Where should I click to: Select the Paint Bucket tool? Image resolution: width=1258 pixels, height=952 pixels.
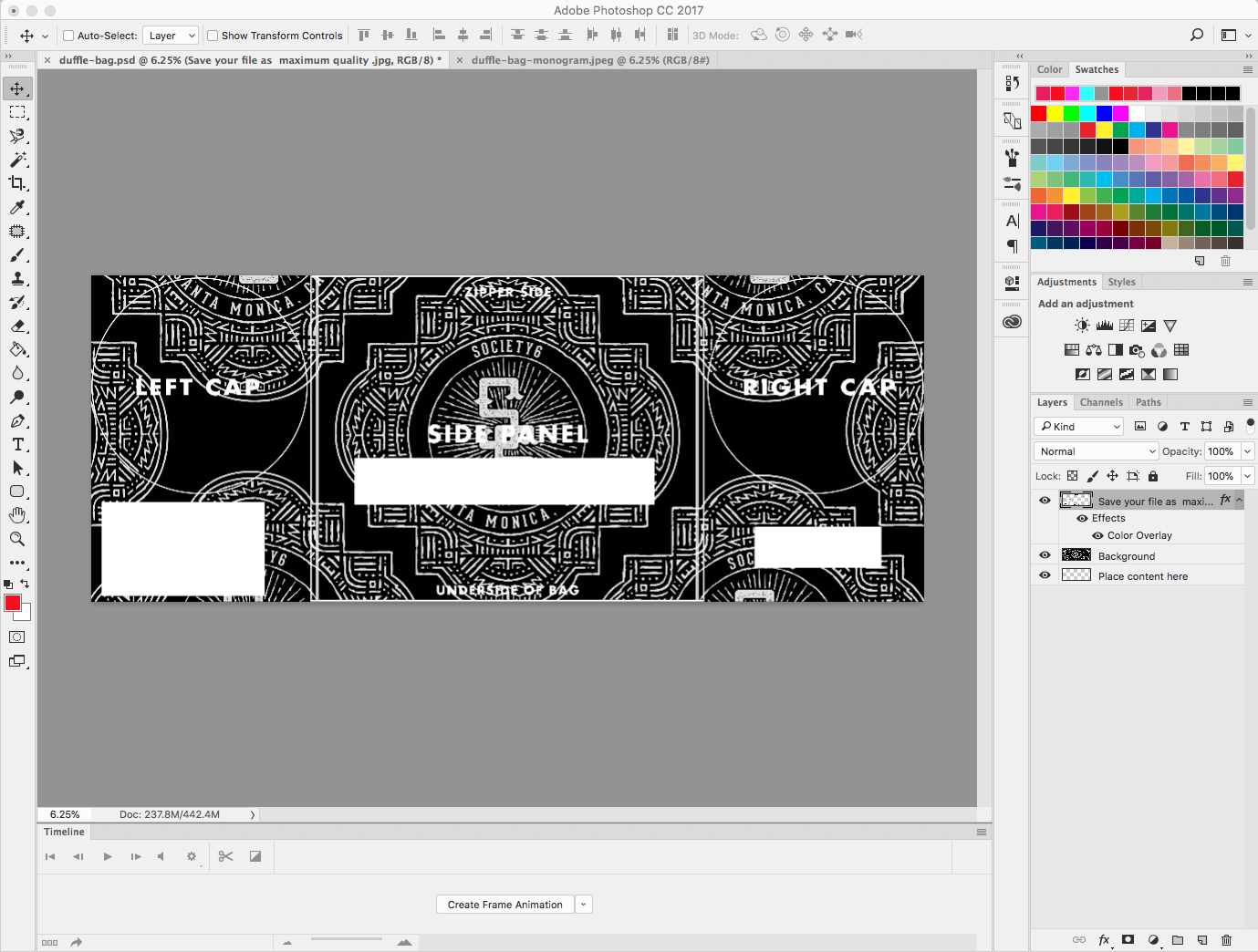[17, 349]
